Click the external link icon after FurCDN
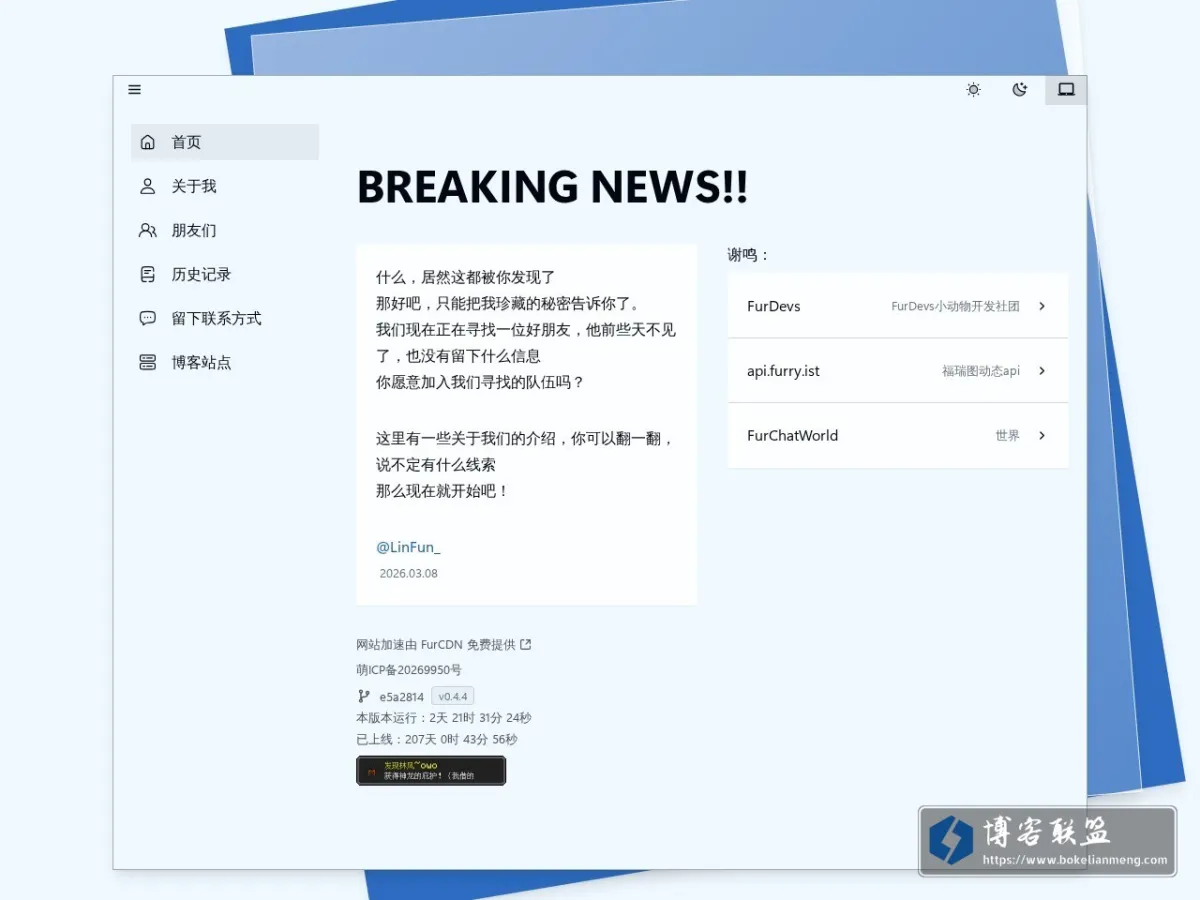Image resolution: width=1200 pixels, height=900 pixels. (x=526, y=645)
